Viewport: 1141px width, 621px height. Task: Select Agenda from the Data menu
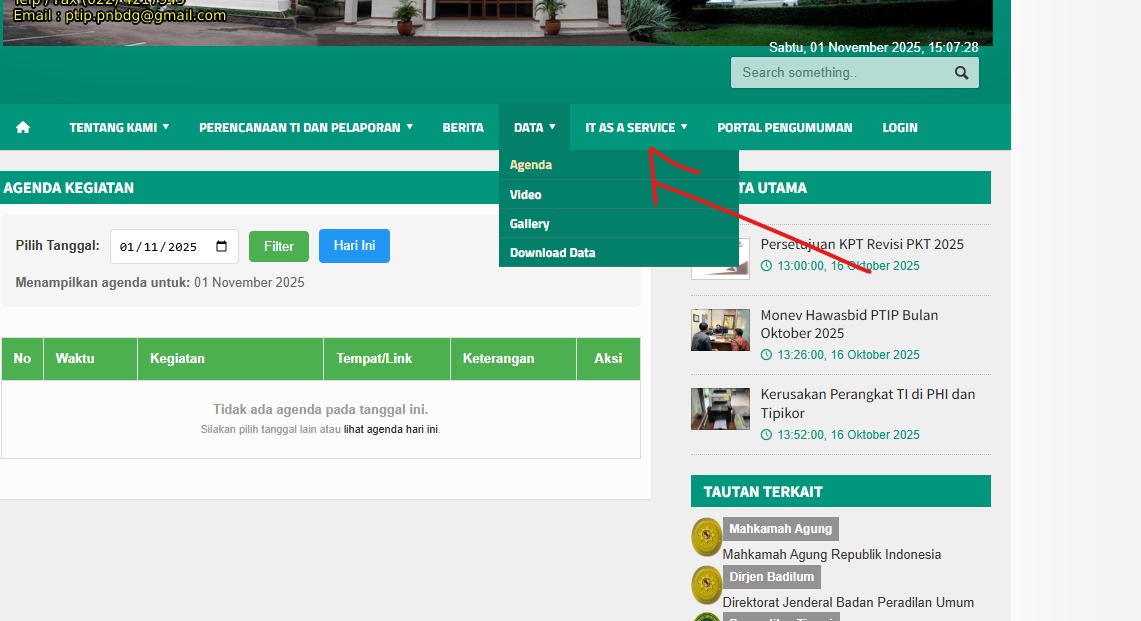pyautogui.click(x=531, y=165)
